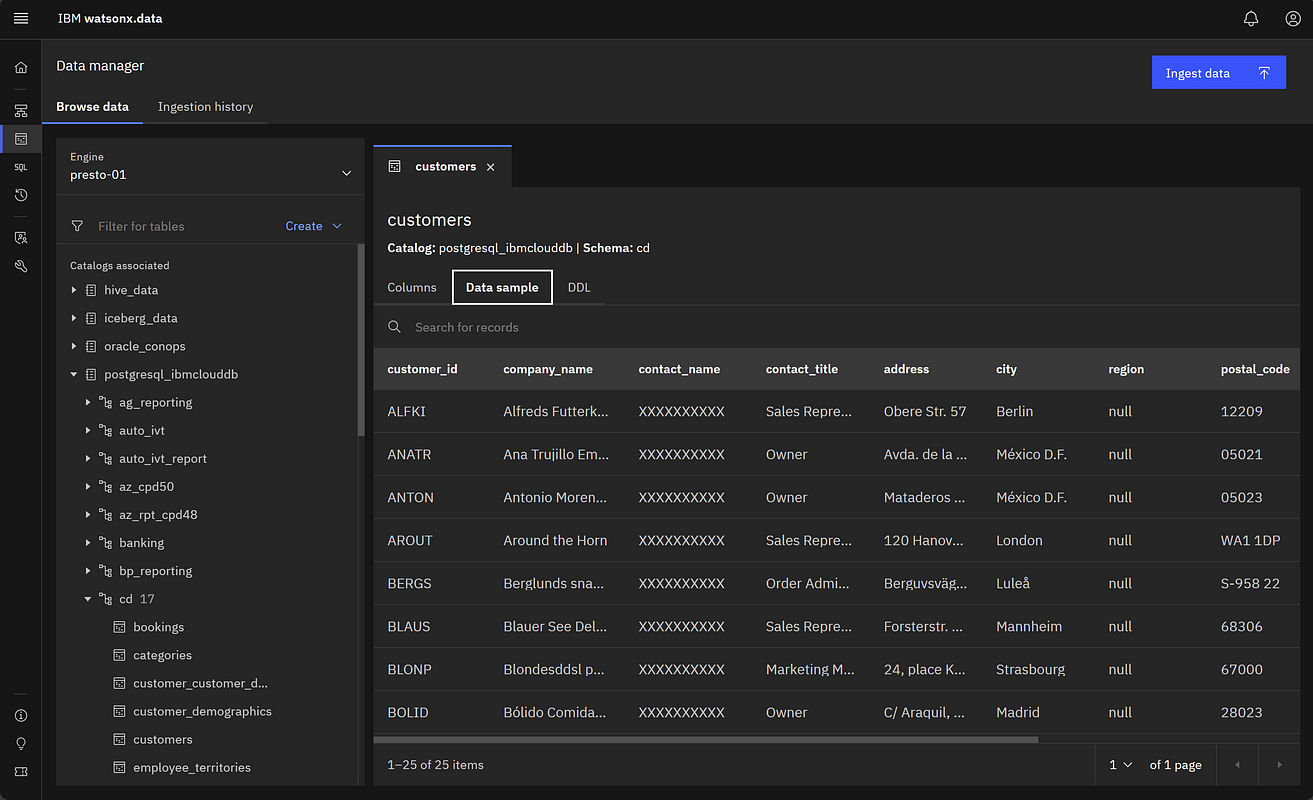Go to next page arrow
Image resolution: width=1313 pixels, height=800 pixels.
(1279, 765)
